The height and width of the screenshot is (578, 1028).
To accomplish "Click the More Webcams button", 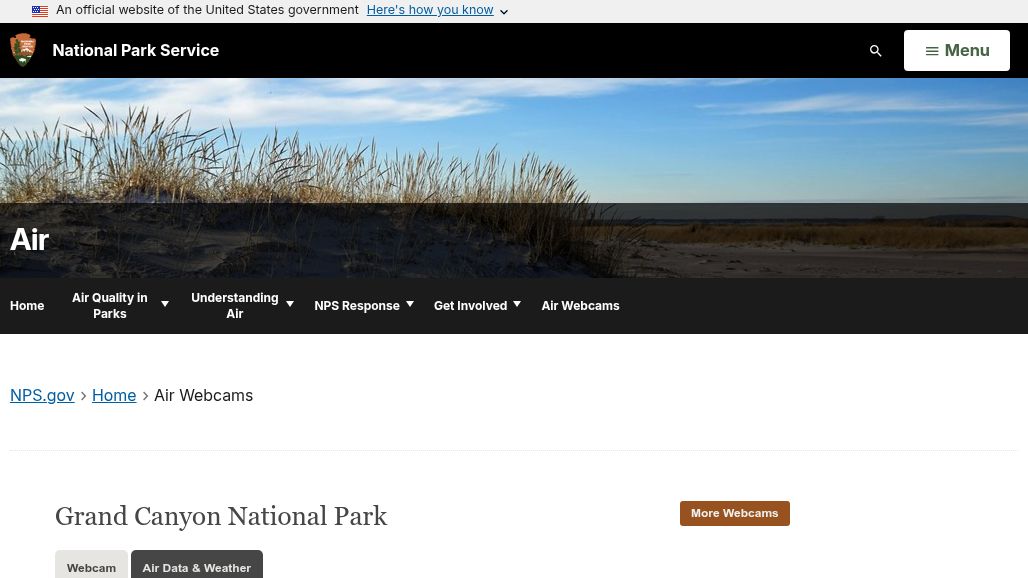I will [x=734, y=513].
